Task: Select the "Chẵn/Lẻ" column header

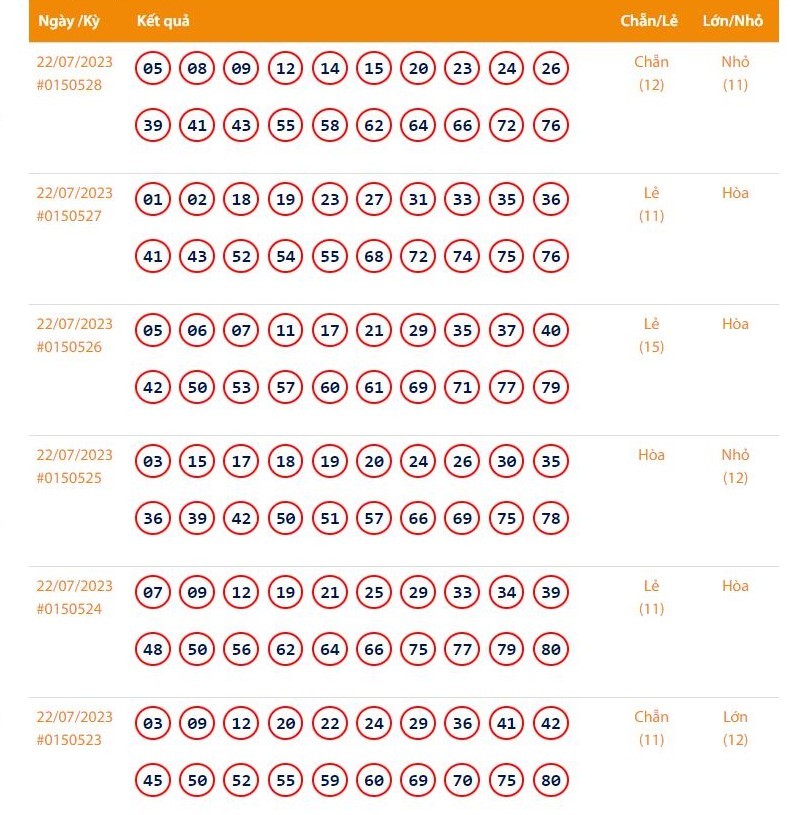Action: coord(649,21)
